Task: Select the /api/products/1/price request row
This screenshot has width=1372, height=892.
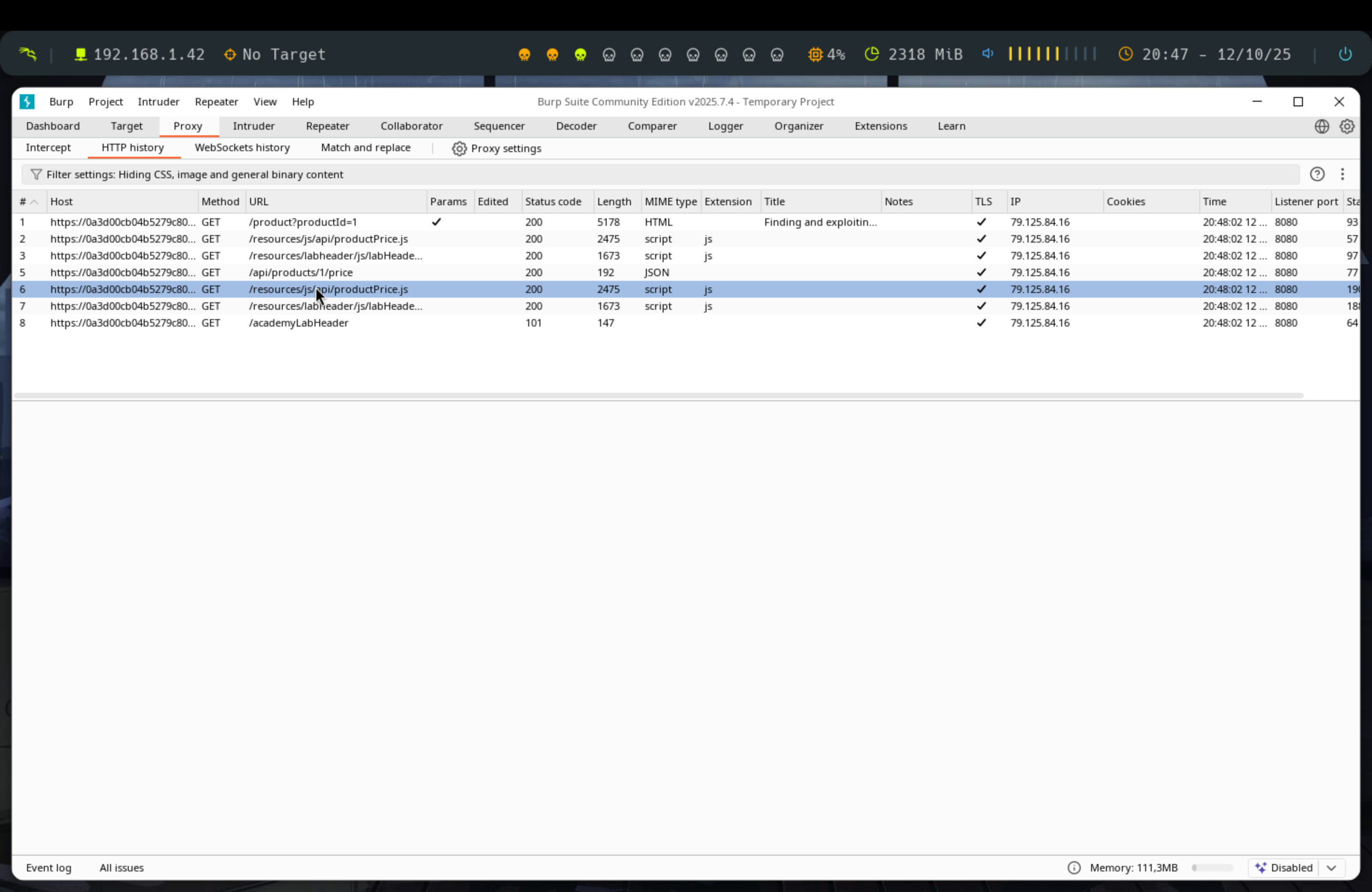Action: (301, 272)
